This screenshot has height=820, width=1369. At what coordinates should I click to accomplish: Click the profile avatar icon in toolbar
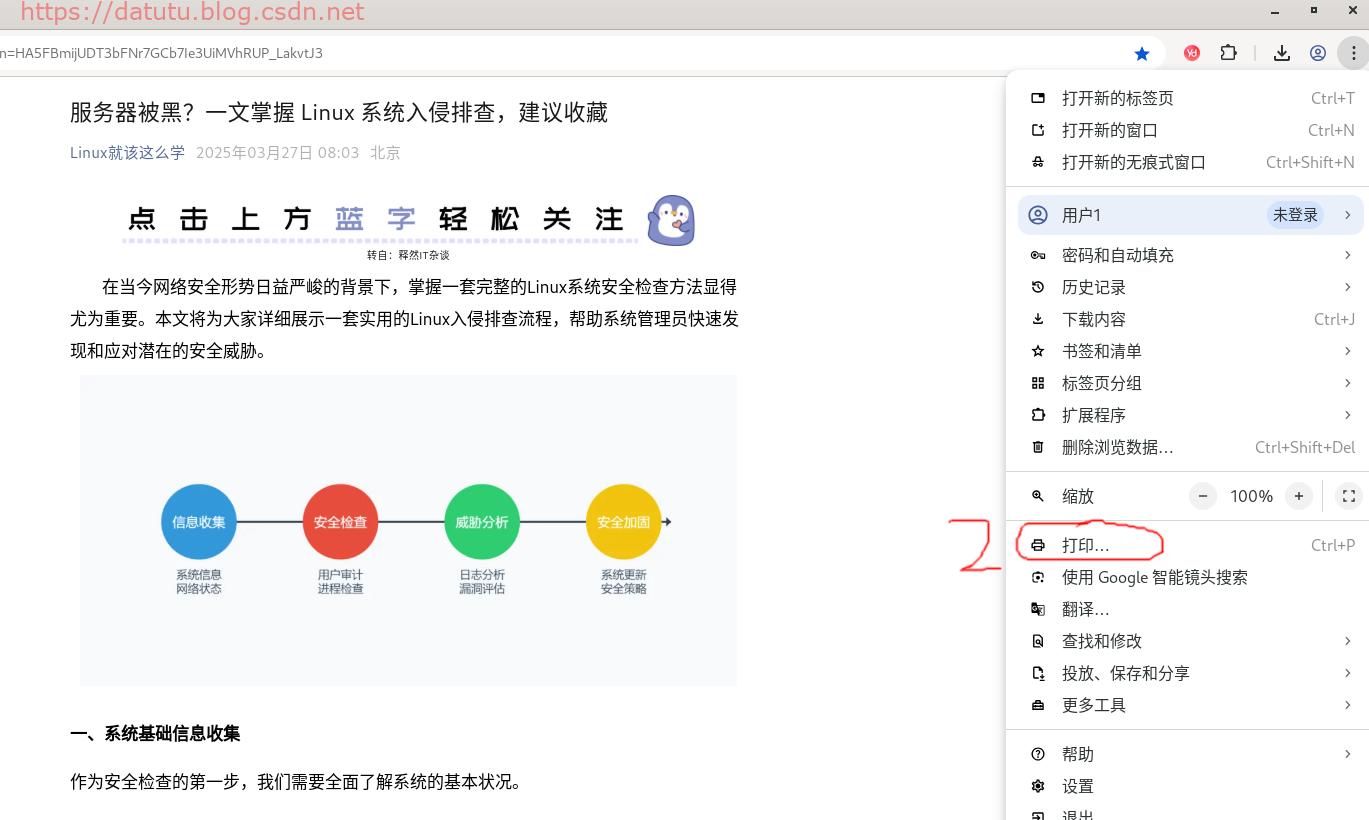1318,53
